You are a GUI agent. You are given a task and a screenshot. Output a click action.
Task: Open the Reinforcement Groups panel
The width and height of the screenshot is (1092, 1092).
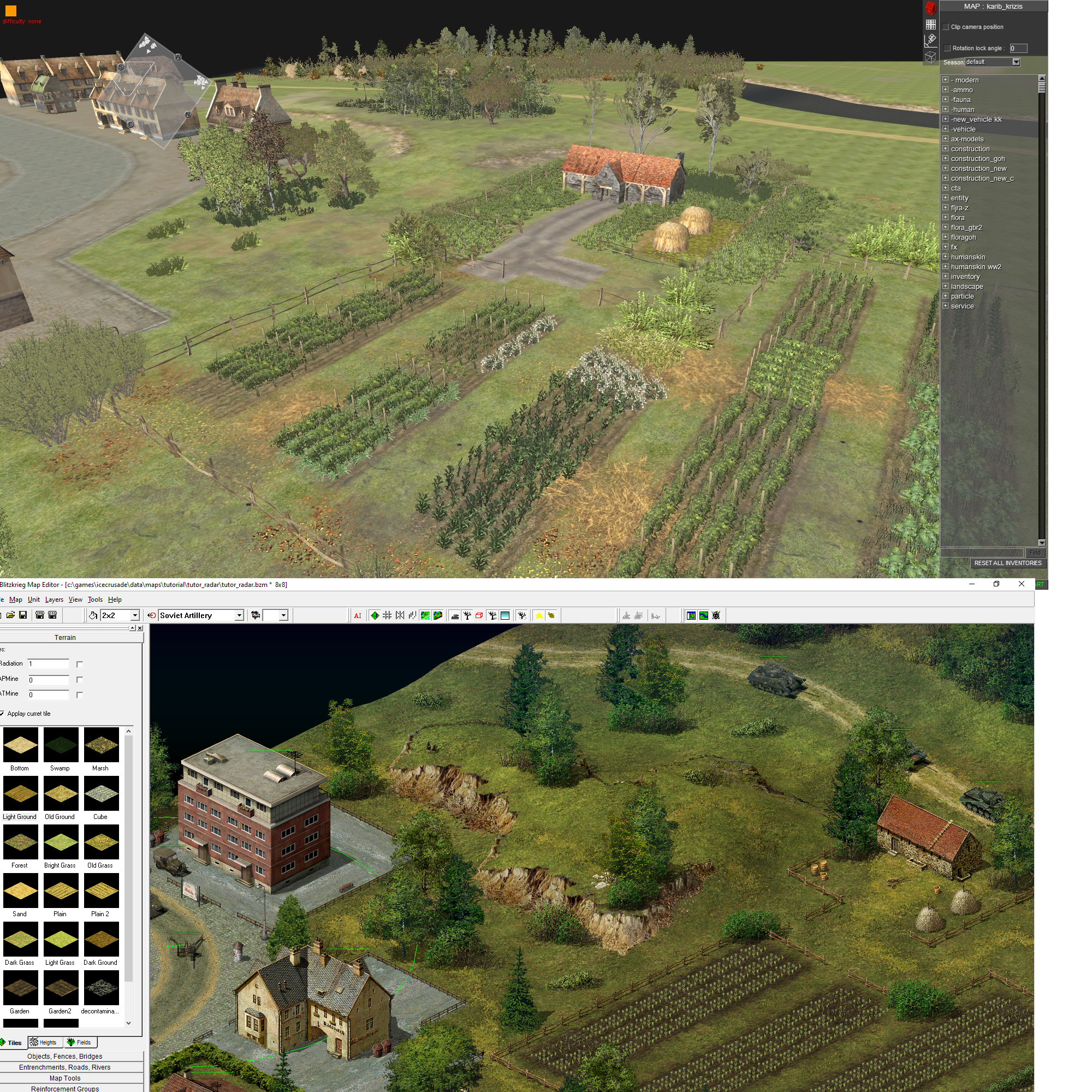(x=65, y=1089)
